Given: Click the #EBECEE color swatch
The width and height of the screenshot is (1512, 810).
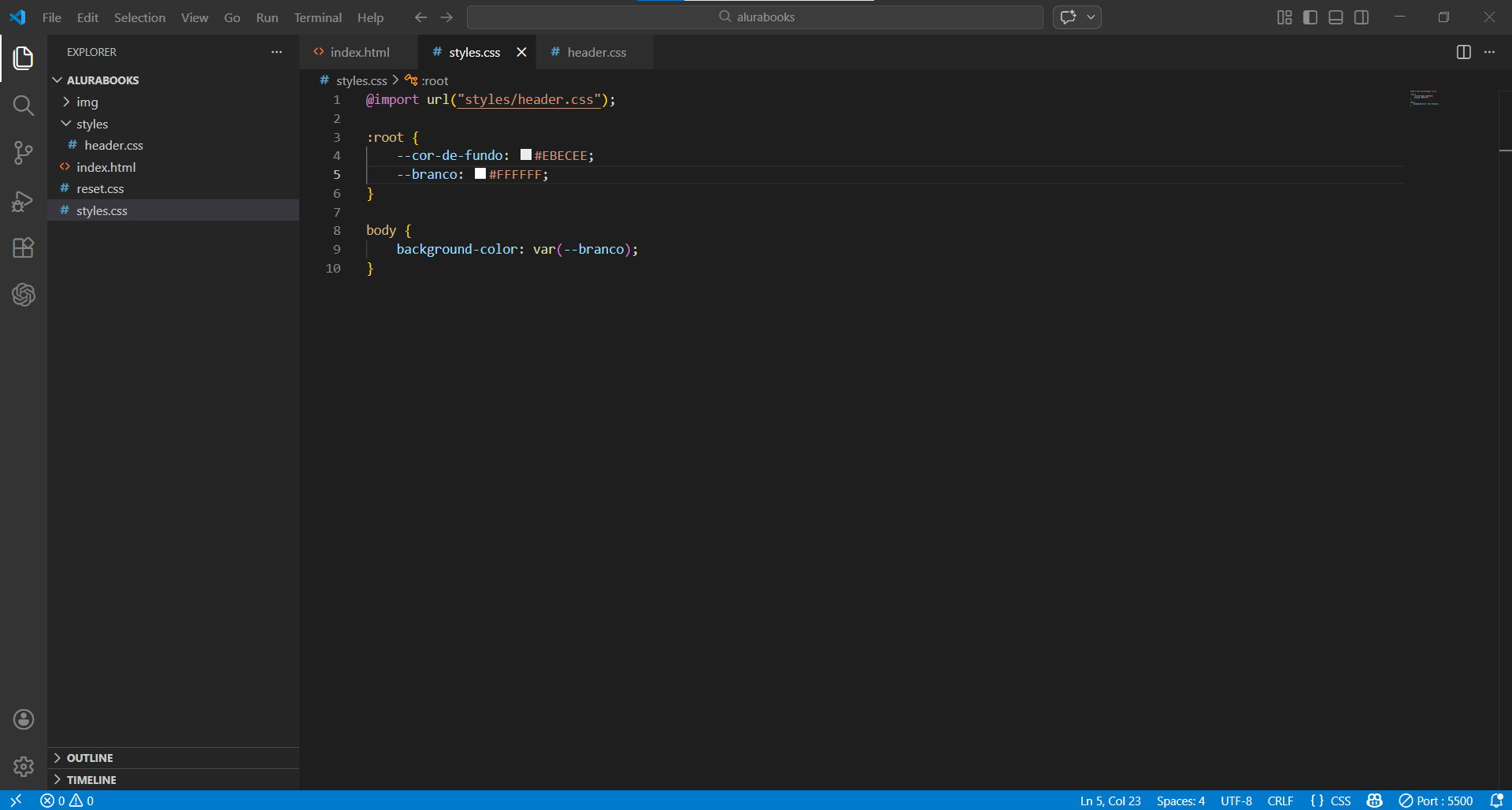Looking at the screenshot, I should pyautogui.click(x=526, y=155).
